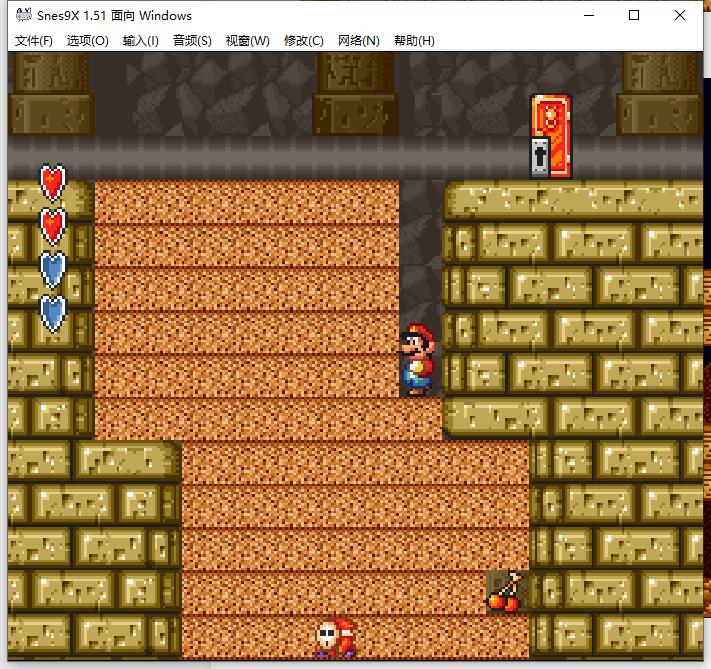
Task: Open the 音频(S) menu
Action: pyautogui.click(x=192, y=41)
